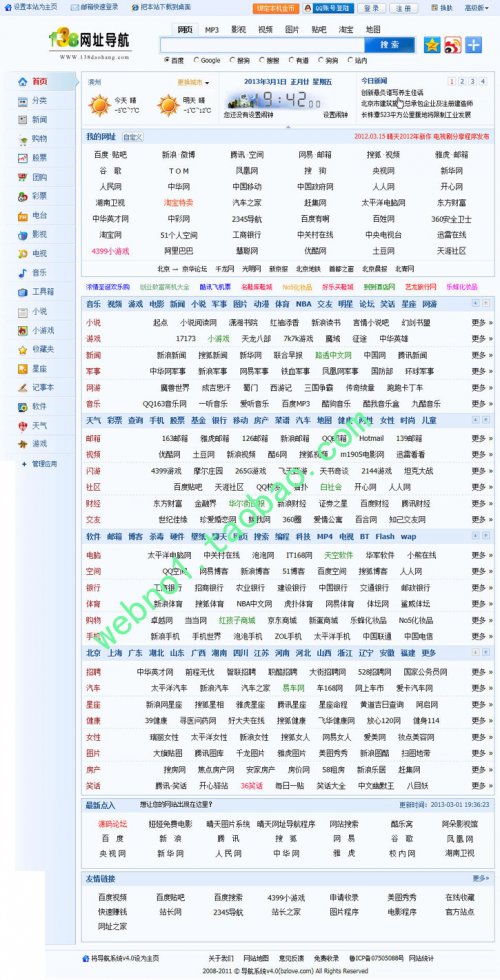Select the 站内 search radio button
The image size is (500, 980).
(x=351, y=61)
